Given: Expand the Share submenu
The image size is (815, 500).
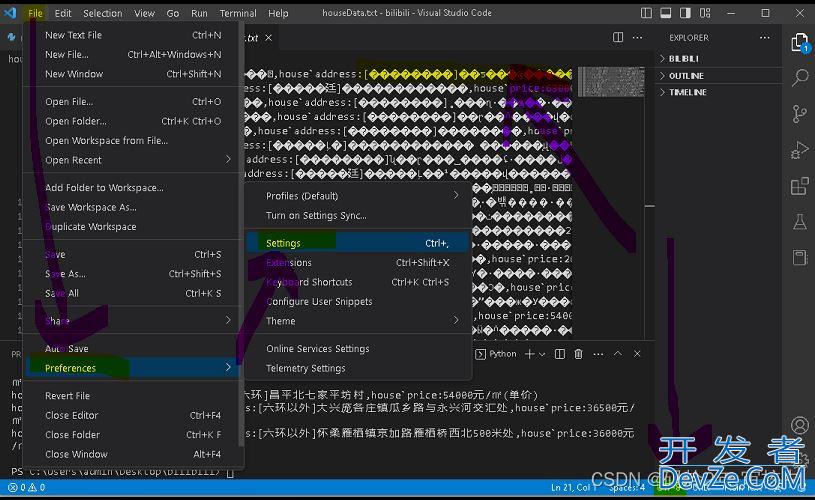Looking at the screenshot, I should point(133,321).
